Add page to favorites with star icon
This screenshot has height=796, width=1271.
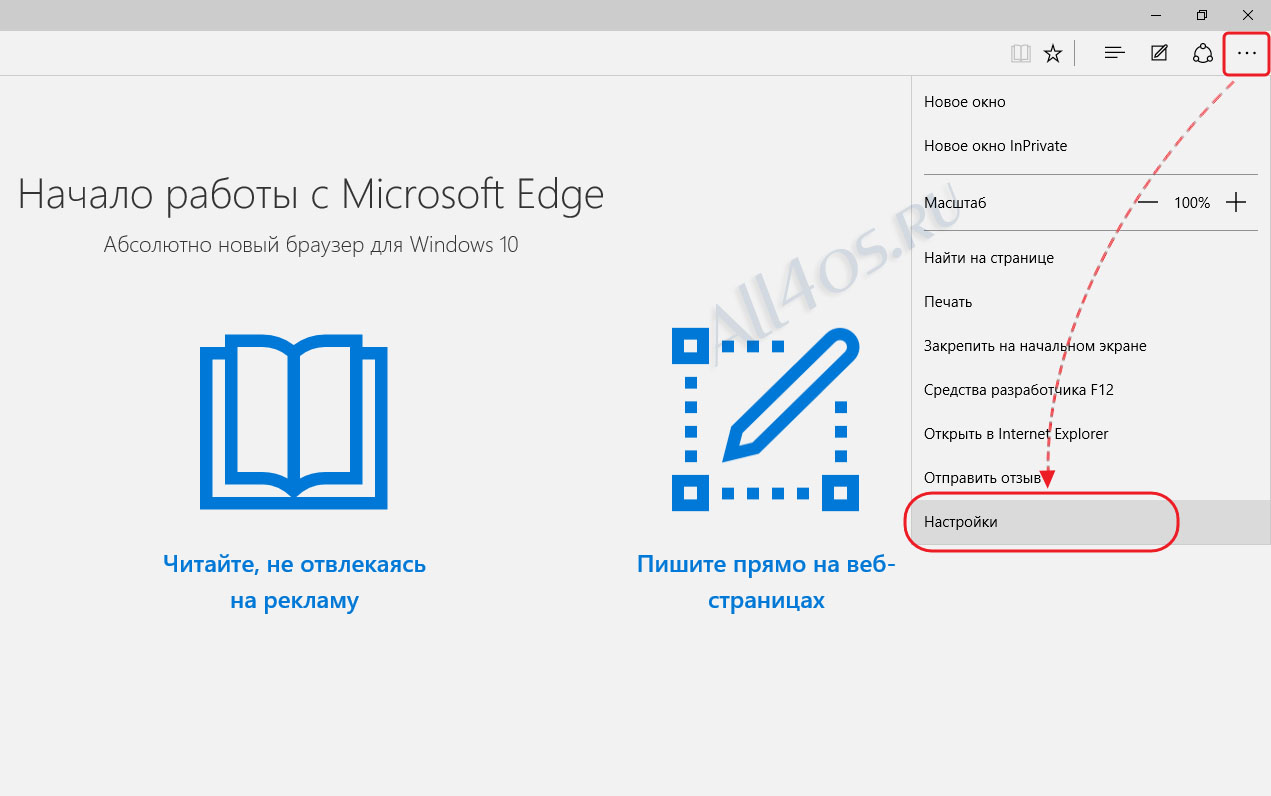click(x=1053, y=53)
